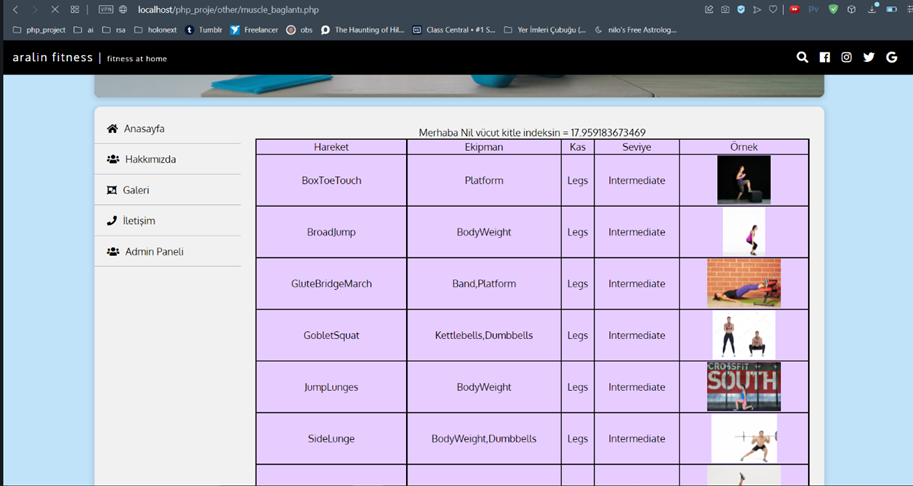This screenshot has width=913, height=486.
Task: Select the GluteBridgeMarch cell
Action: (x=331, y=284)
